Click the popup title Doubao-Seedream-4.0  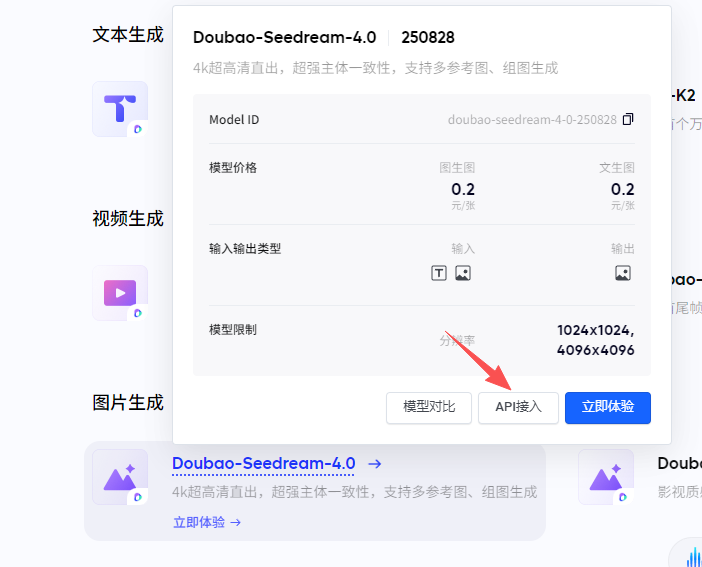(285, 38)
